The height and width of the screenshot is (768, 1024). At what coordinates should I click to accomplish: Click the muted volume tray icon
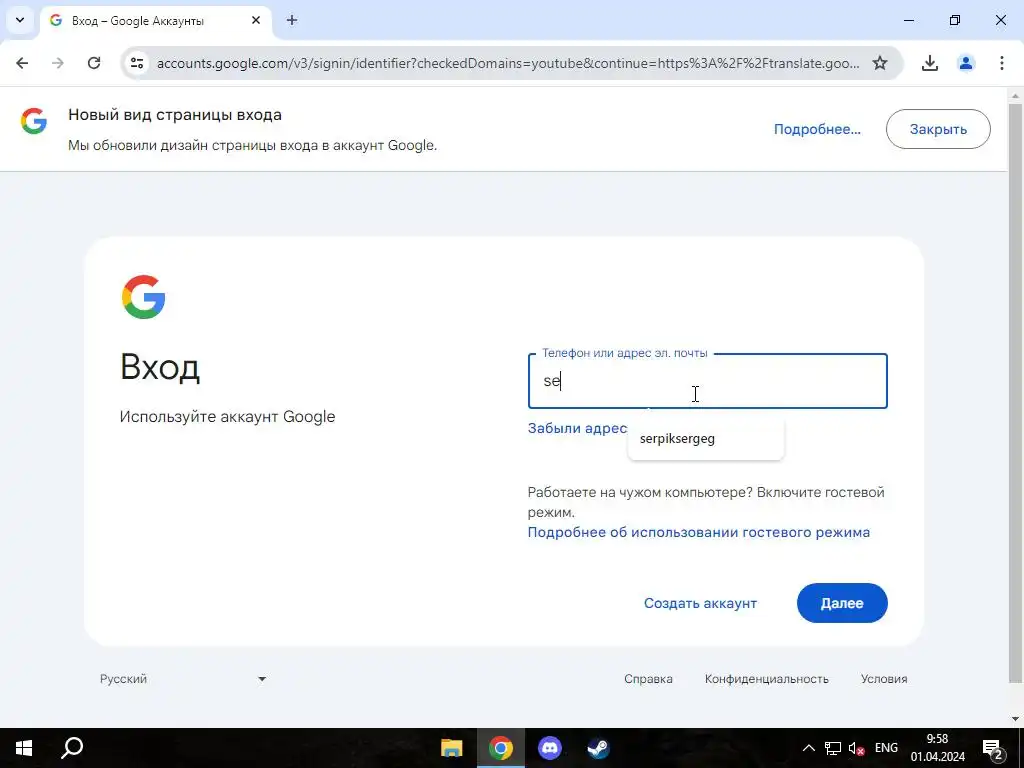(x=856, y=748)
